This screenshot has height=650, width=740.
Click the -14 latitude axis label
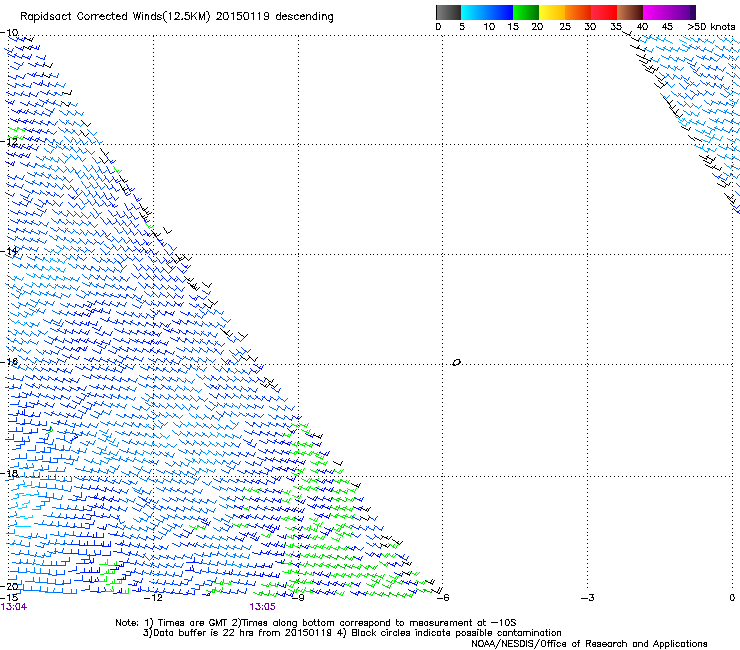pos(9,251)
